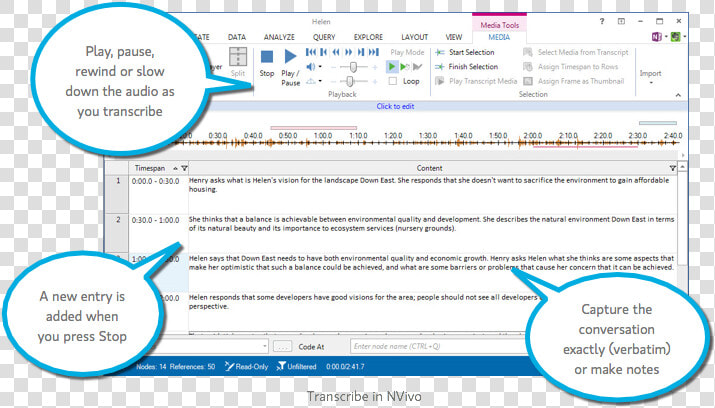715x408 pixels.
Task: Open the VIEW ribbon tab
Action: 454,37
